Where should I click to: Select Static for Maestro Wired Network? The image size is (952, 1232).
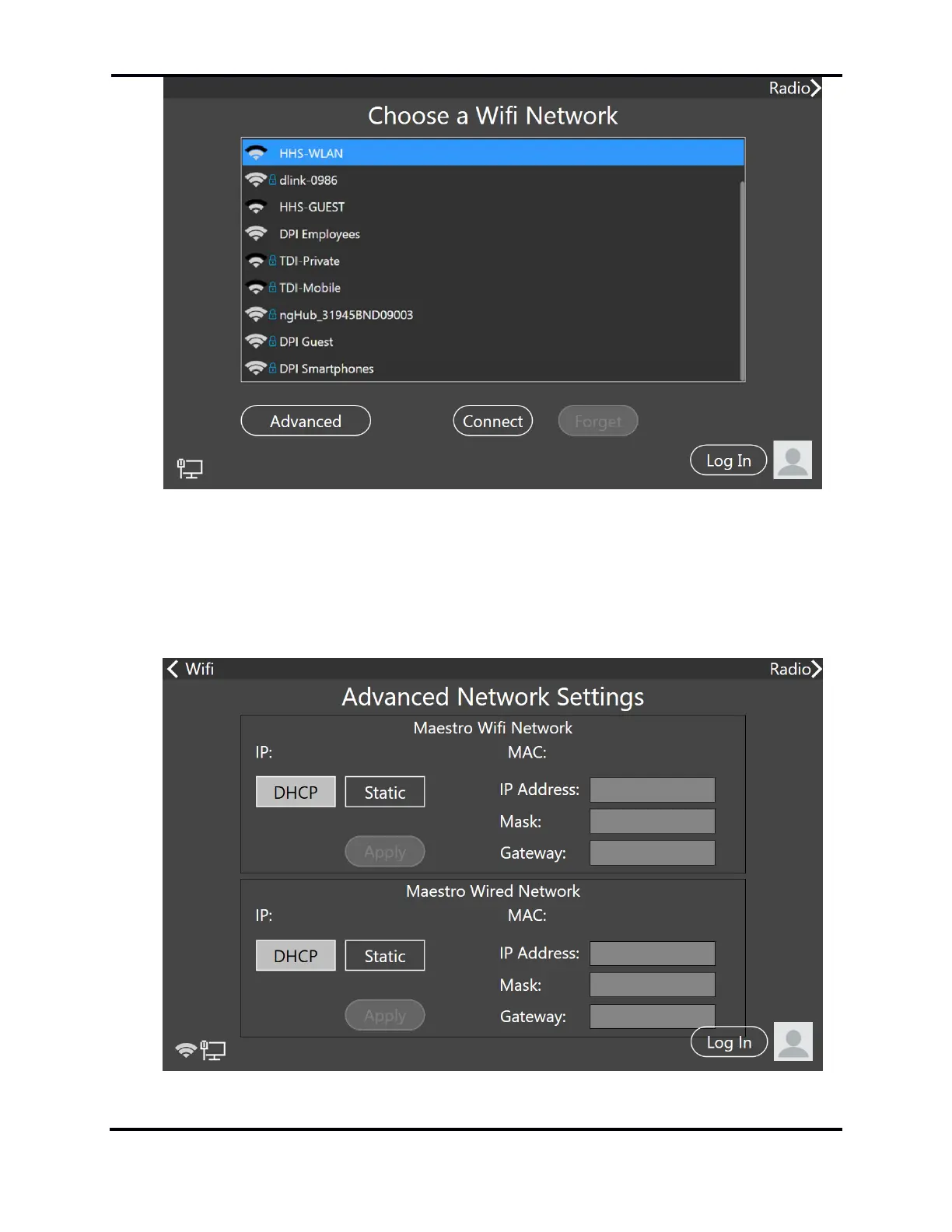point(385,956)
